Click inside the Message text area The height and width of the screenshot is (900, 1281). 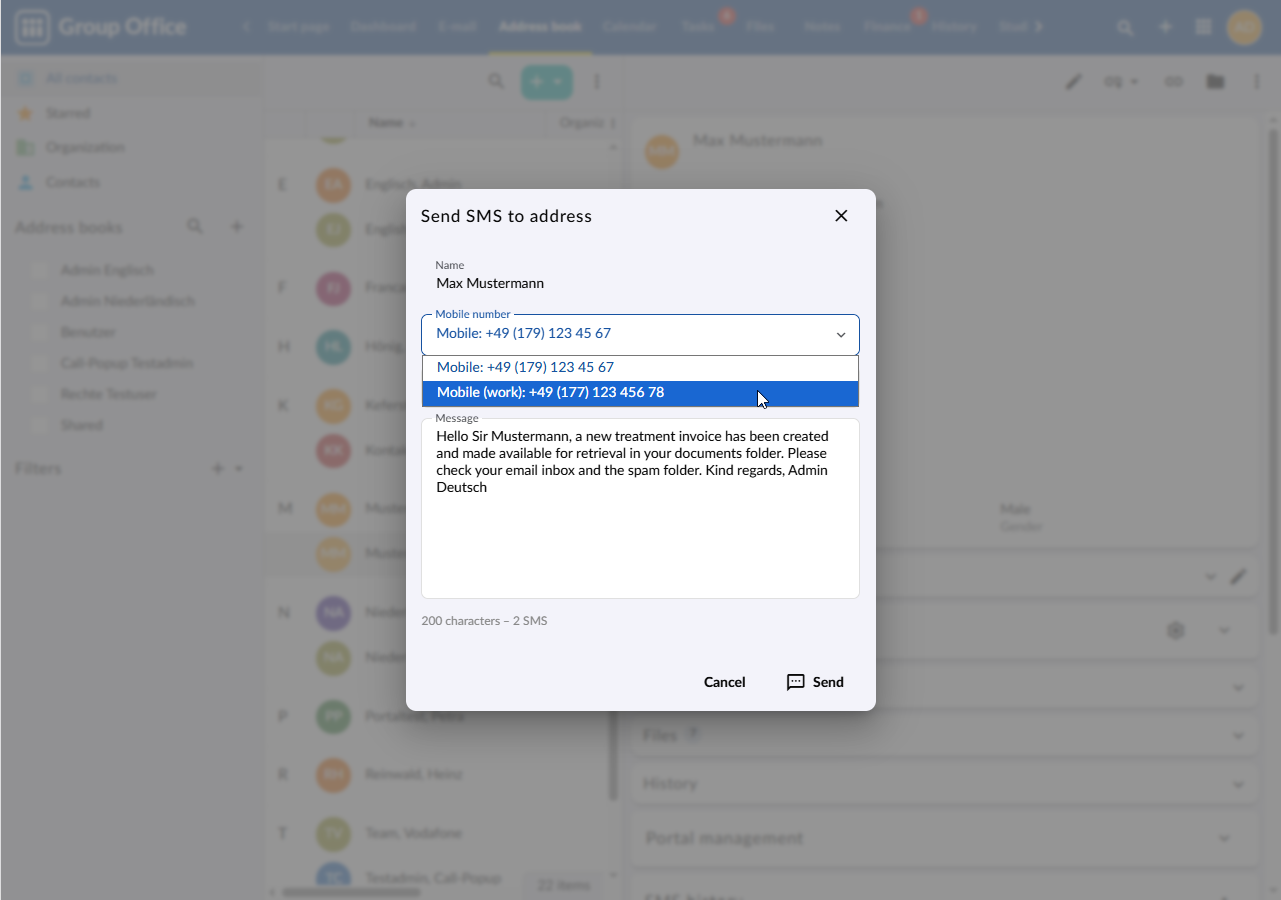pyautogui.click(x=640, y=508)
